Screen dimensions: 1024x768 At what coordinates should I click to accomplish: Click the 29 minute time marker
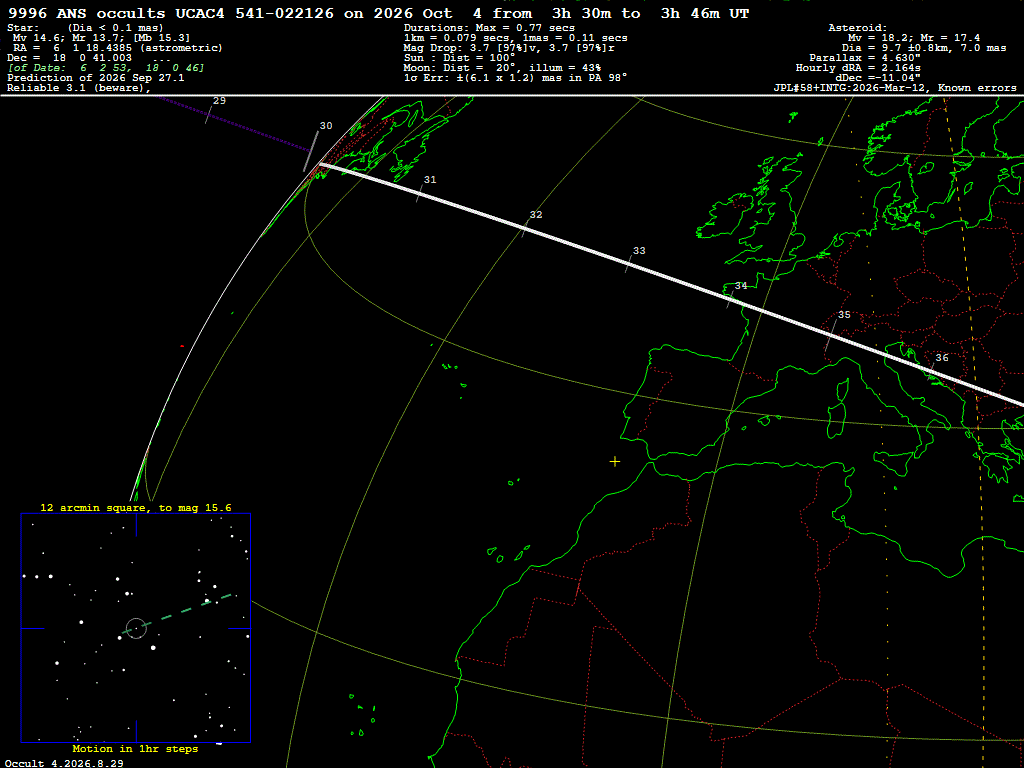(219, 101)
